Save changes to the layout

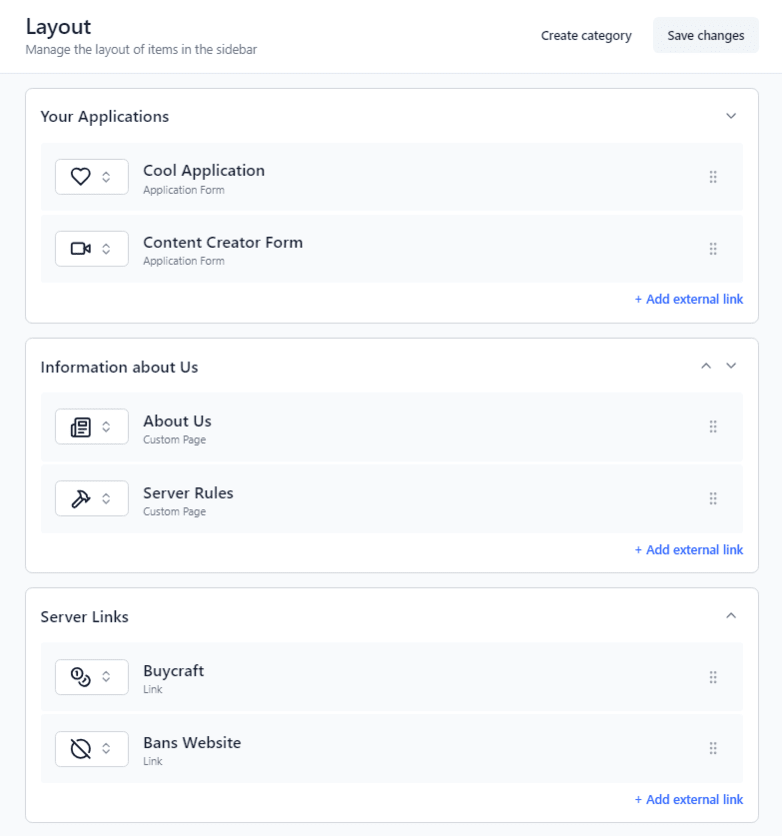(706, 36)
